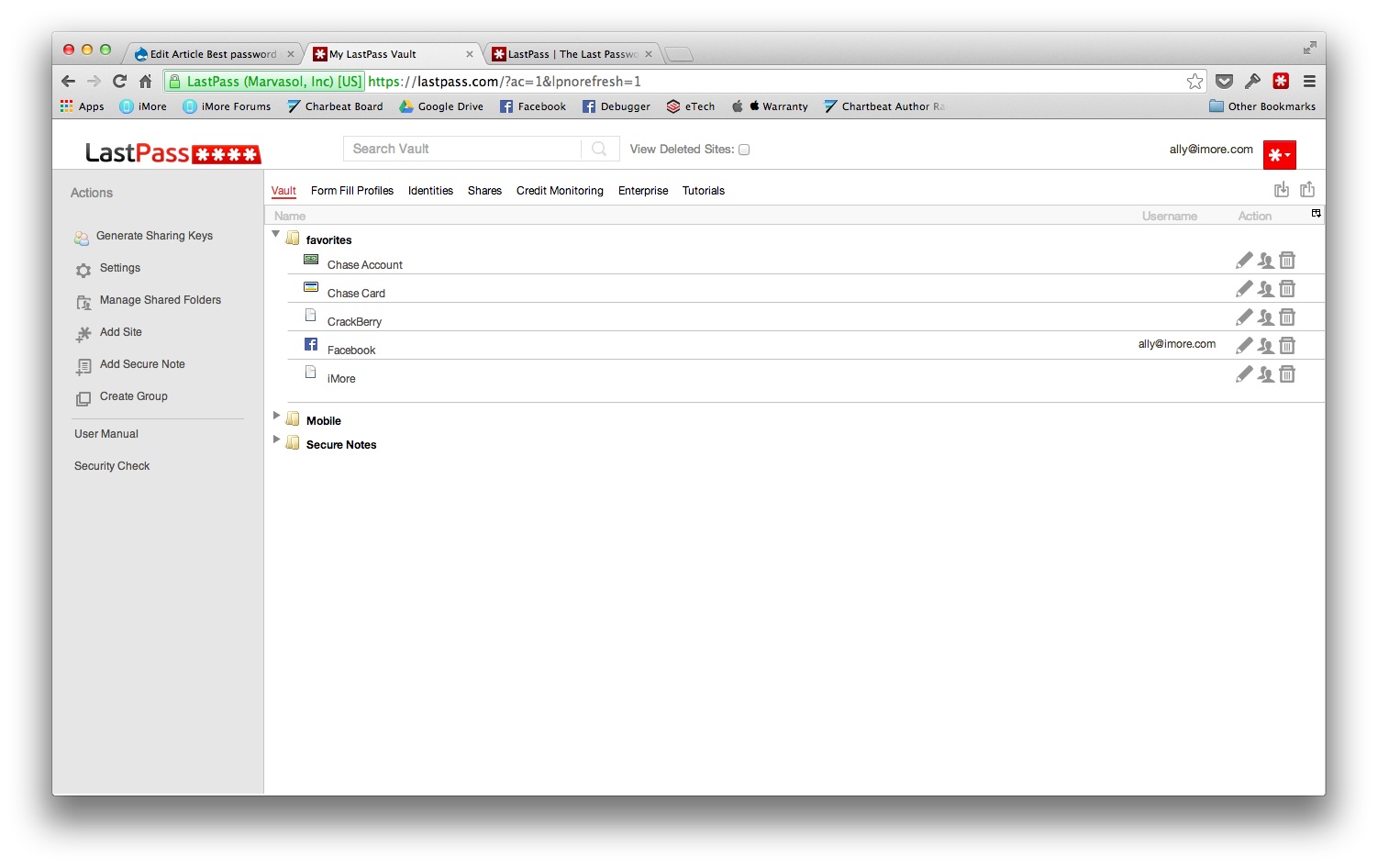Screen dimensions: 1378x868
Task: Edit the Facebook entry
Action: 1244,346
